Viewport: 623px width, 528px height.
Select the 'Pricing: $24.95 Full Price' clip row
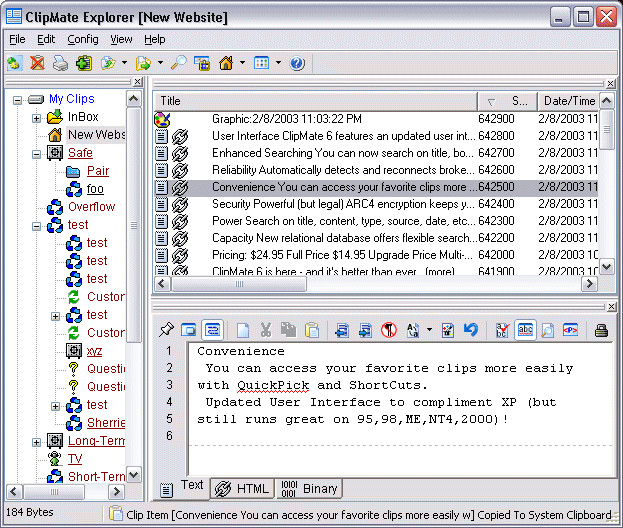[376, 255]
